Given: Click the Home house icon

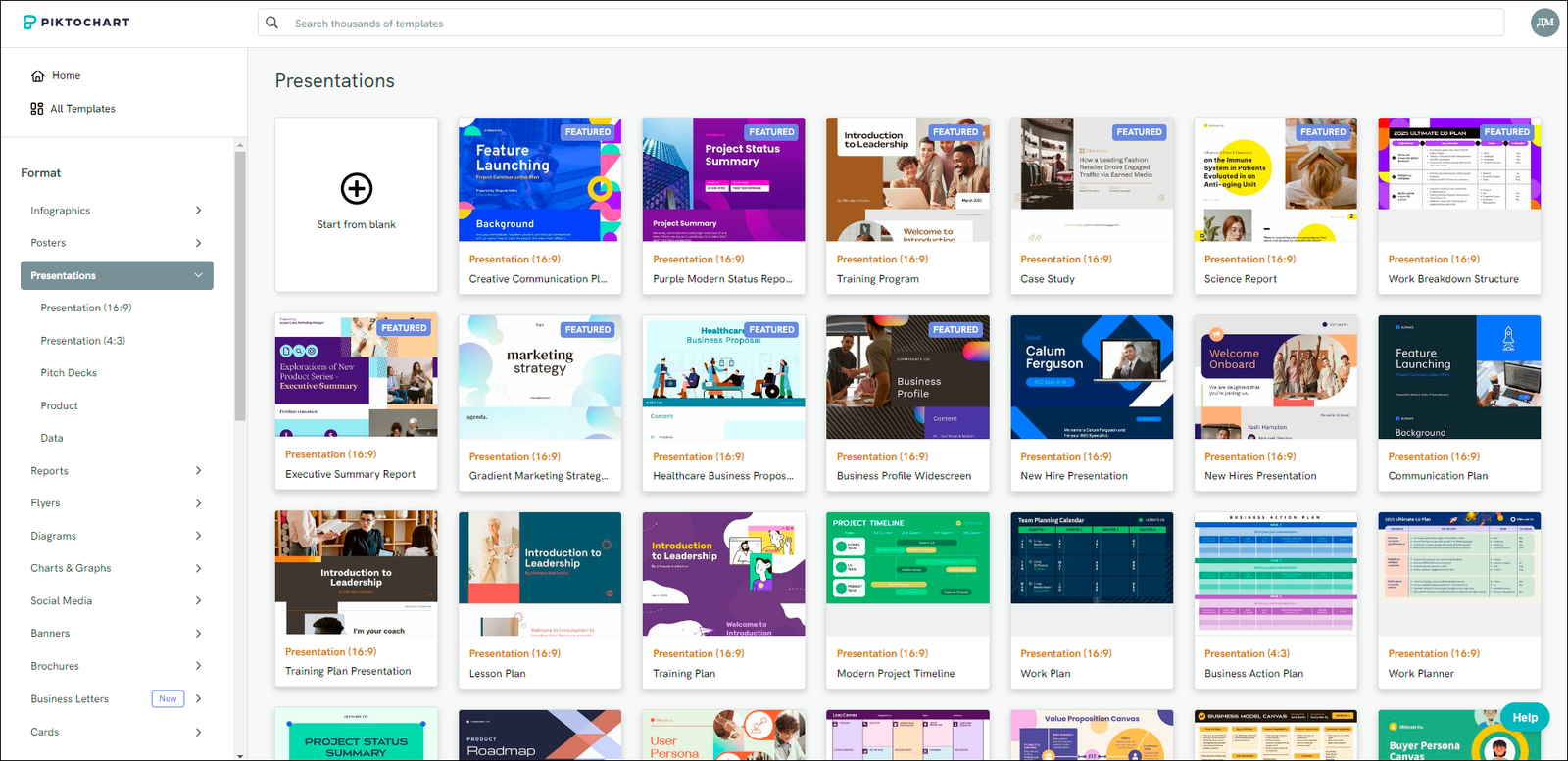Looking at the screenshot, I should [37, 75].
